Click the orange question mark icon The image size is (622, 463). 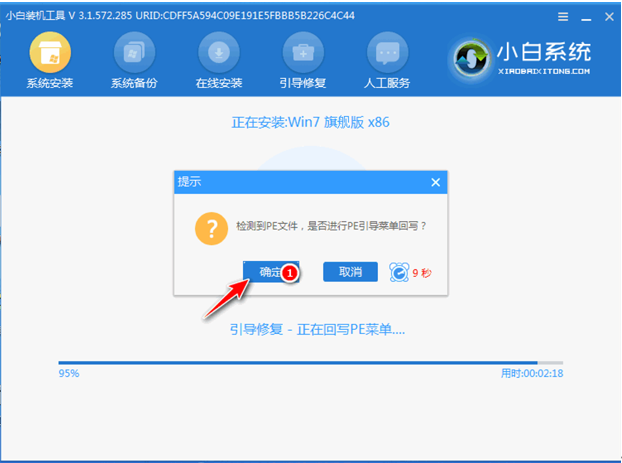210,227
